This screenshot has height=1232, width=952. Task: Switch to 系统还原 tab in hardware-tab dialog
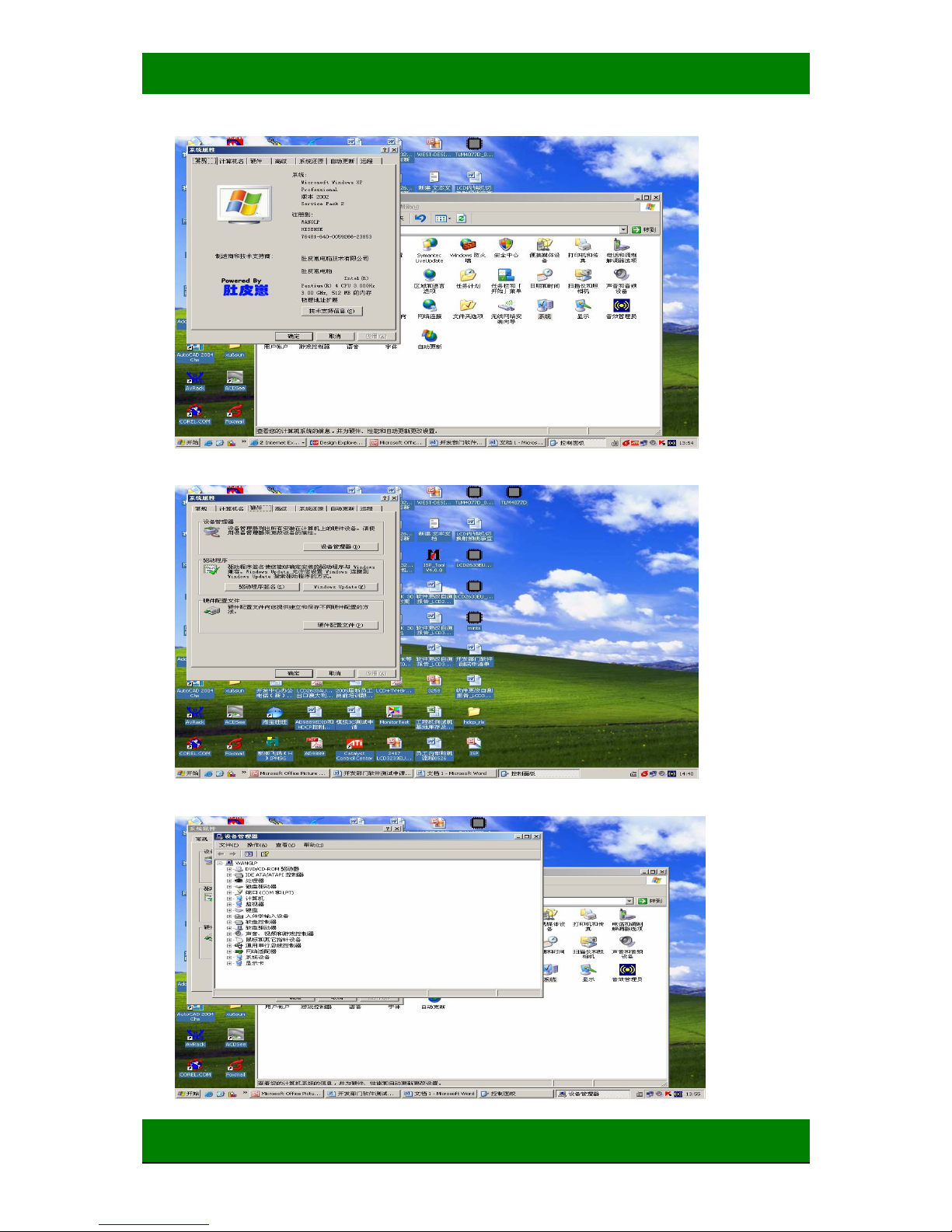pyautogui.click(x=311, y=508)
